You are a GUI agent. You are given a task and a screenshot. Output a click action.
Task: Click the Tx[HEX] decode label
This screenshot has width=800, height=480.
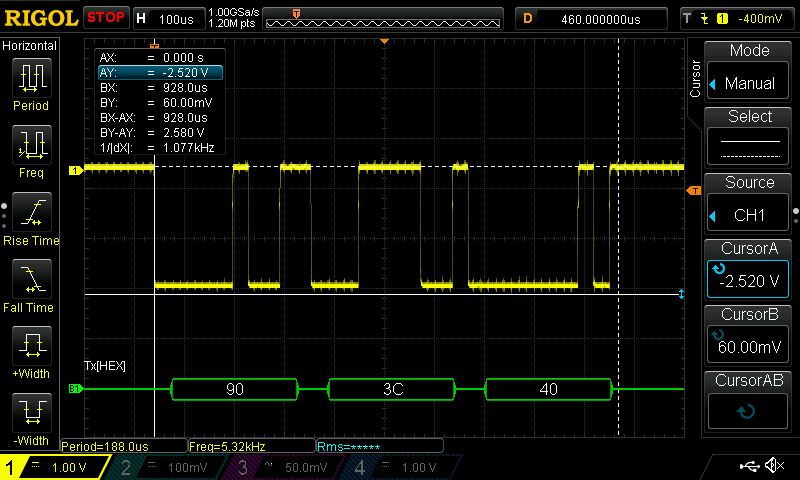pyautogui.click(x=105, y=366)
